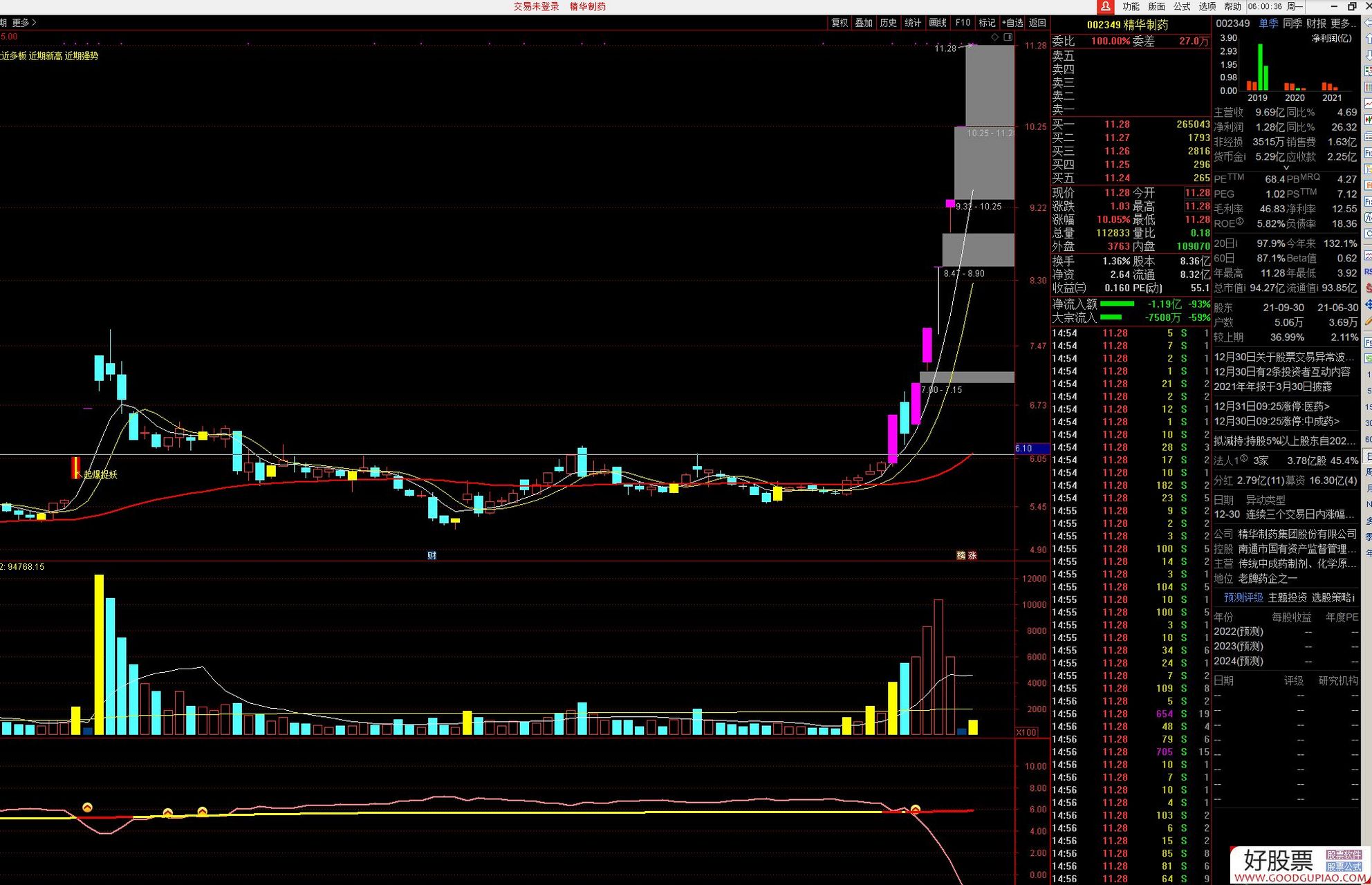Open the F10 company info

pyautogui.click(x=963, y=23)
